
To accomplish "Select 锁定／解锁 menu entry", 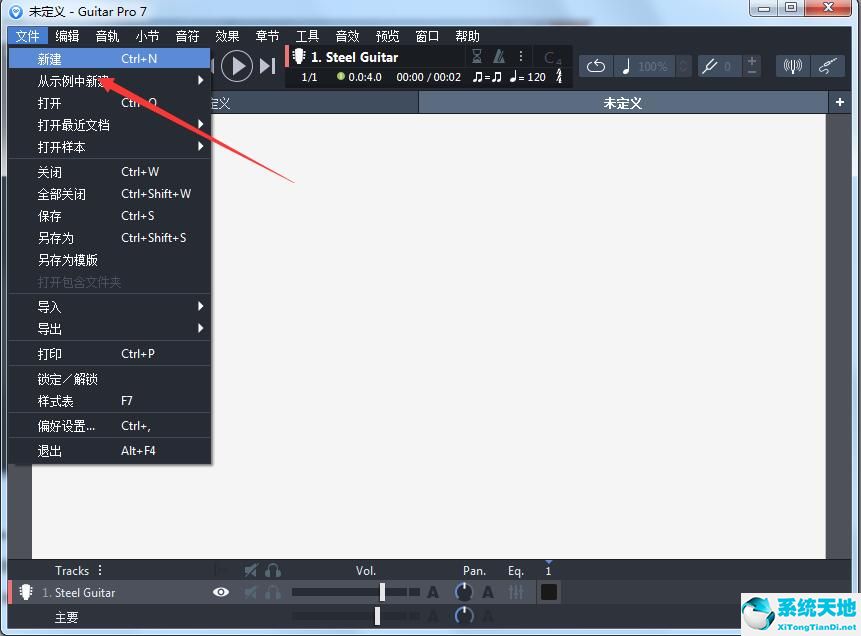I will point(110,379).
